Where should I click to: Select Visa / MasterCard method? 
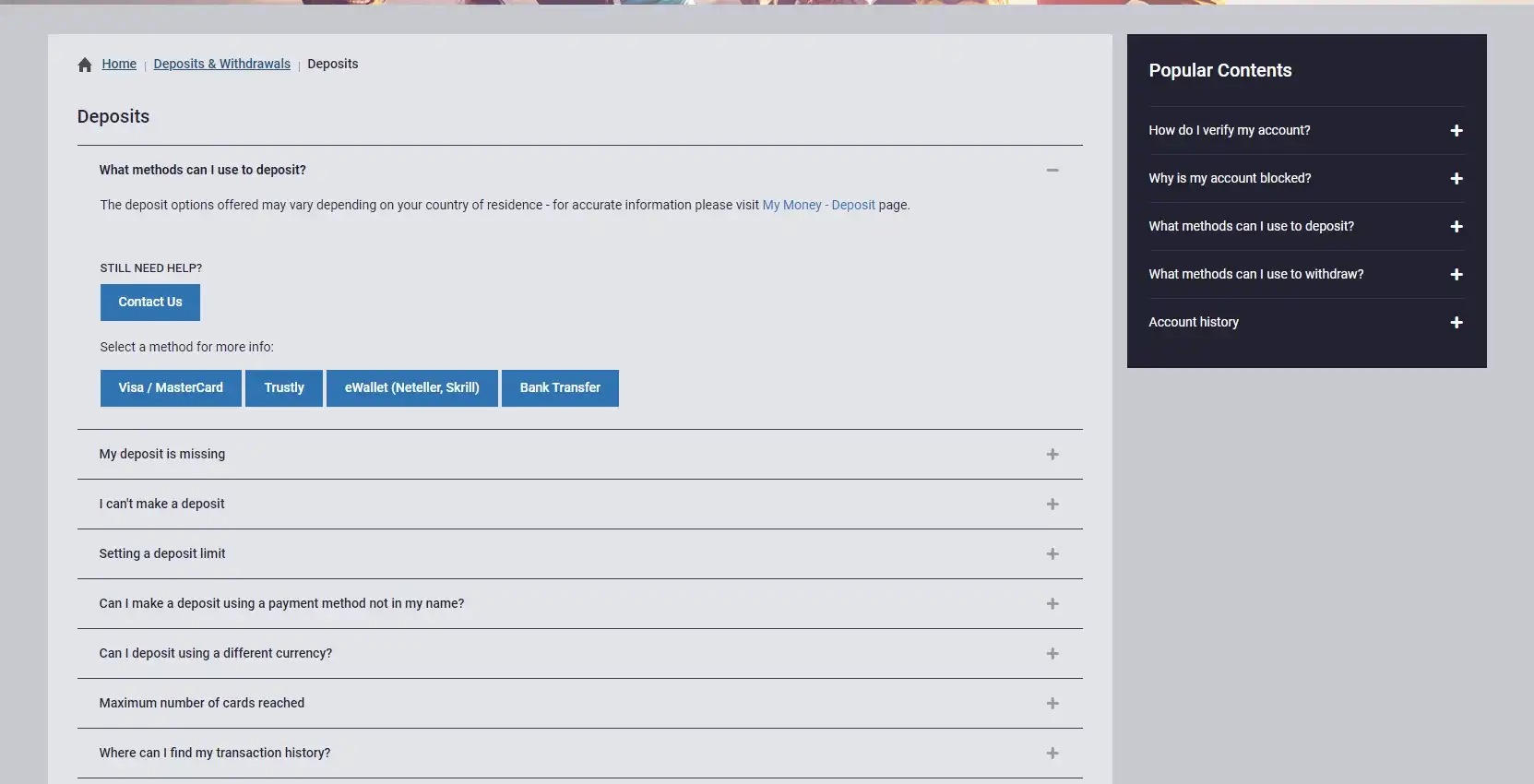[x=171, y=388]
